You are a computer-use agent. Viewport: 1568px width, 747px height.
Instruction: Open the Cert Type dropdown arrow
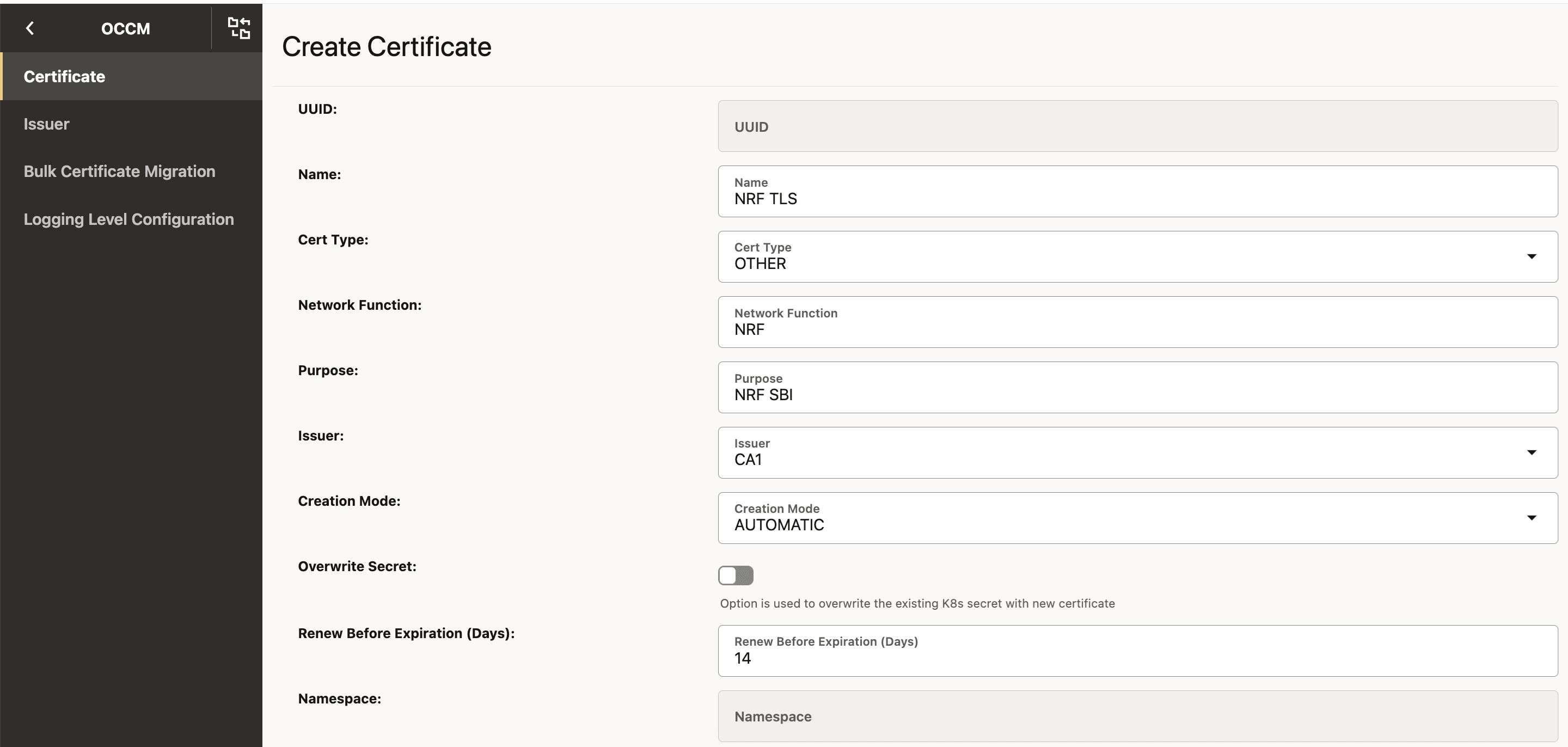tap(1532, 256)
